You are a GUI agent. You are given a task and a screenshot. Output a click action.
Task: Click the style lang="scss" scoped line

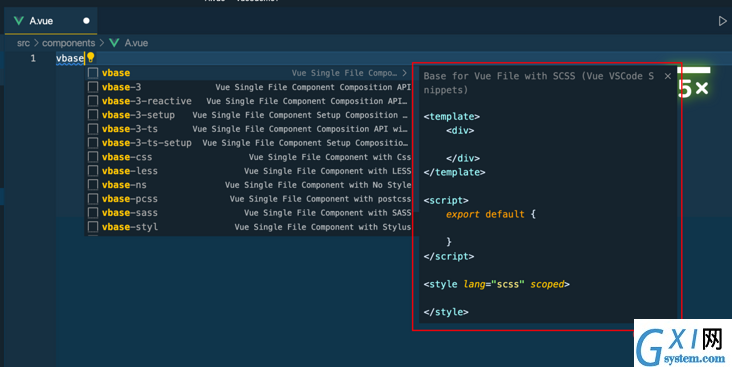point(496,284)
